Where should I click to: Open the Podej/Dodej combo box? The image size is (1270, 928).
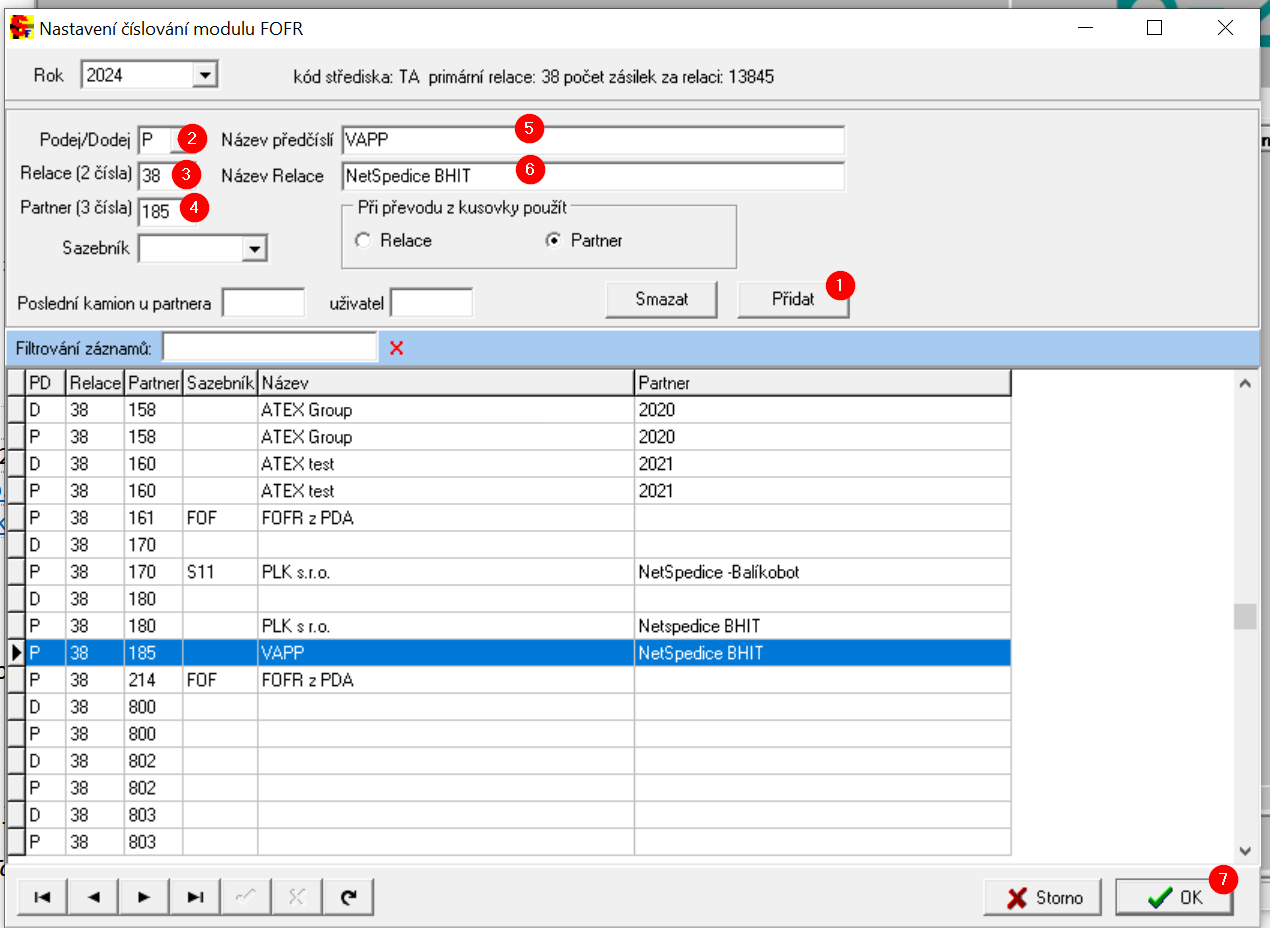(160, 138)
